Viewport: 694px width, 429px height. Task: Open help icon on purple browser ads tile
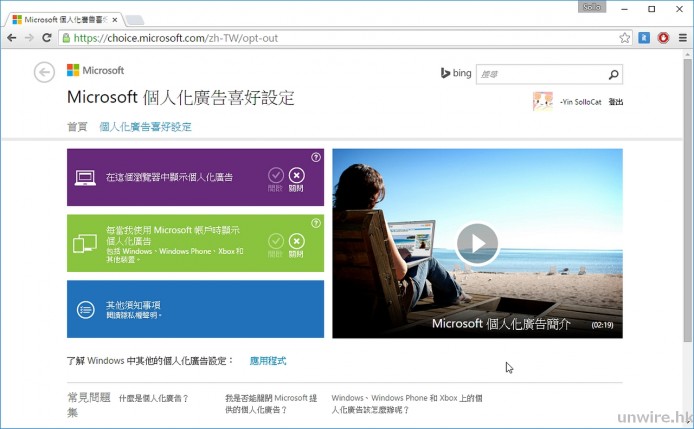click(x=316, y=157)
